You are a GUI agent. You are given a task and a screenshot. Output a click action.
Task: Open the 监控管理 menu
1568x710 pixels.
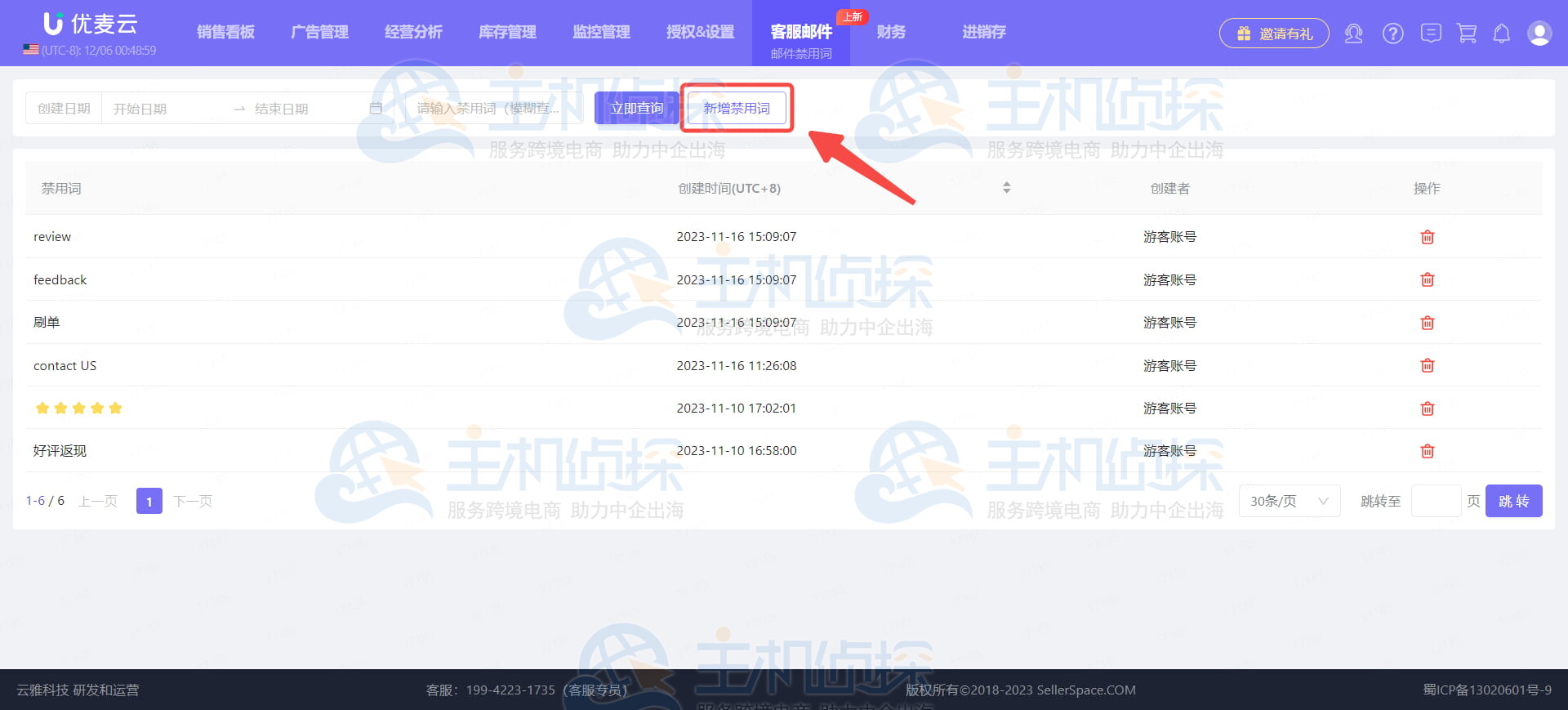coord(602,32)
